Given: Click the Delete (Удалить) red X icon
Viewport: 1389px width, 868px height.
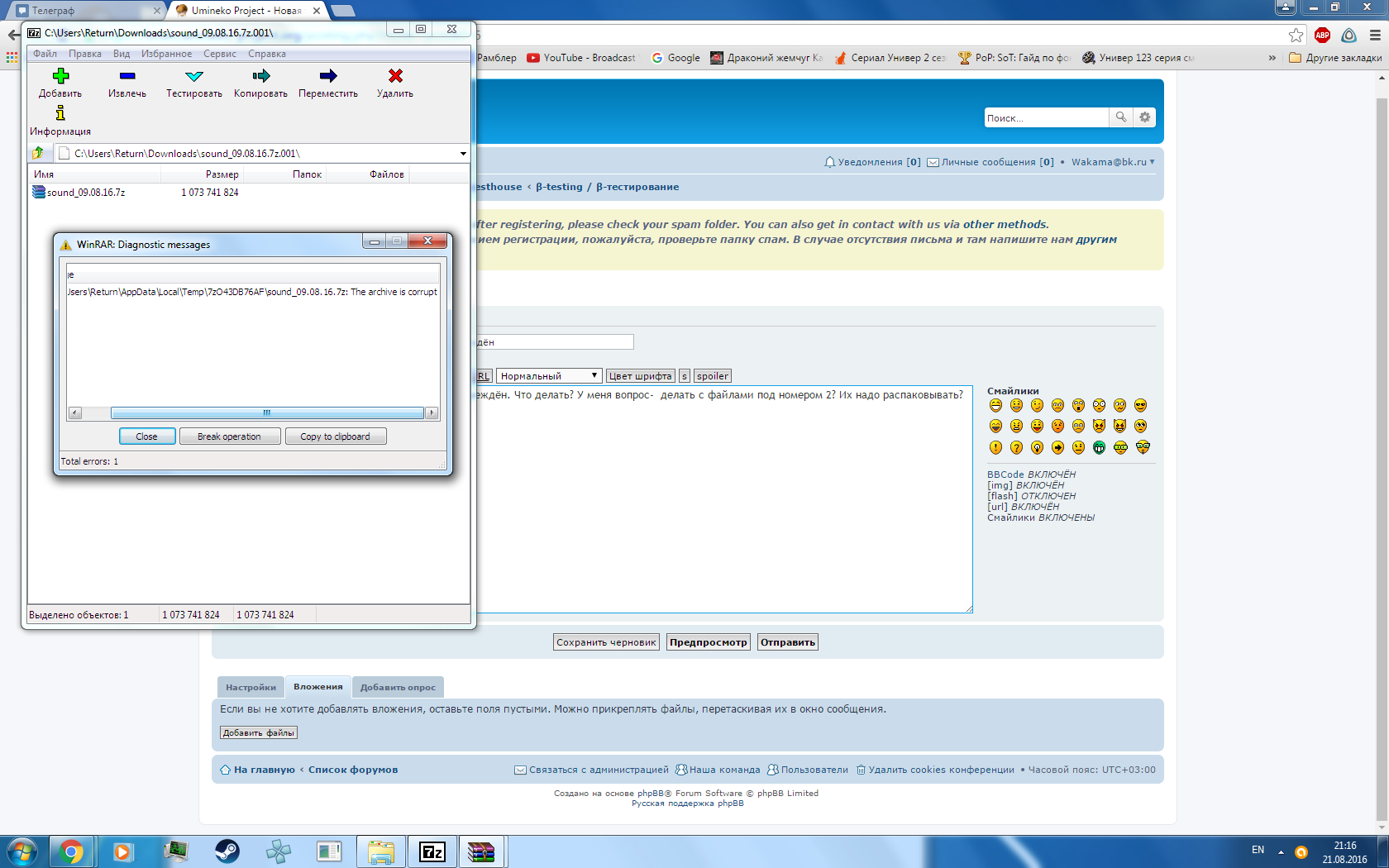Looking at the screenshot, I should point(395,76).
